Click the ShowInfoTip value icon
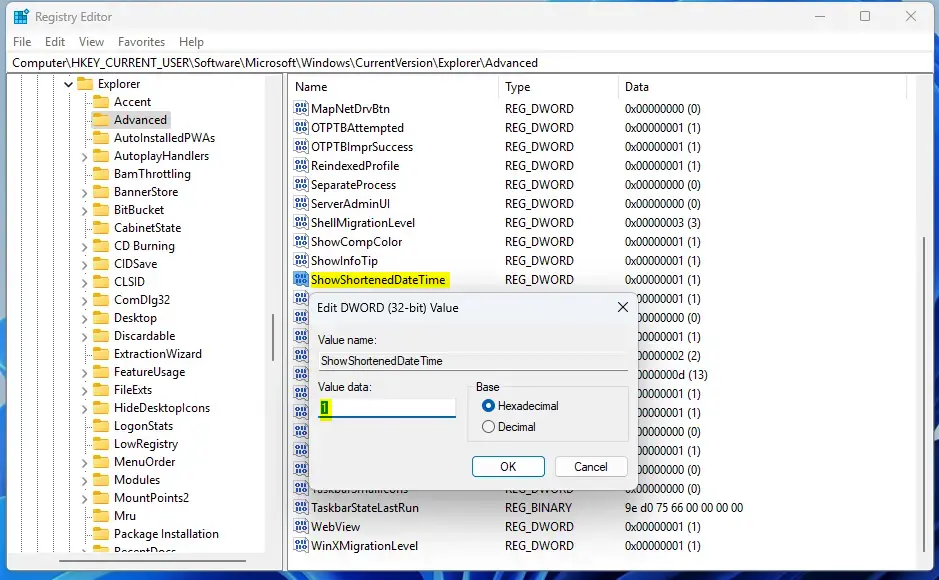 click(x=301, y=260)
